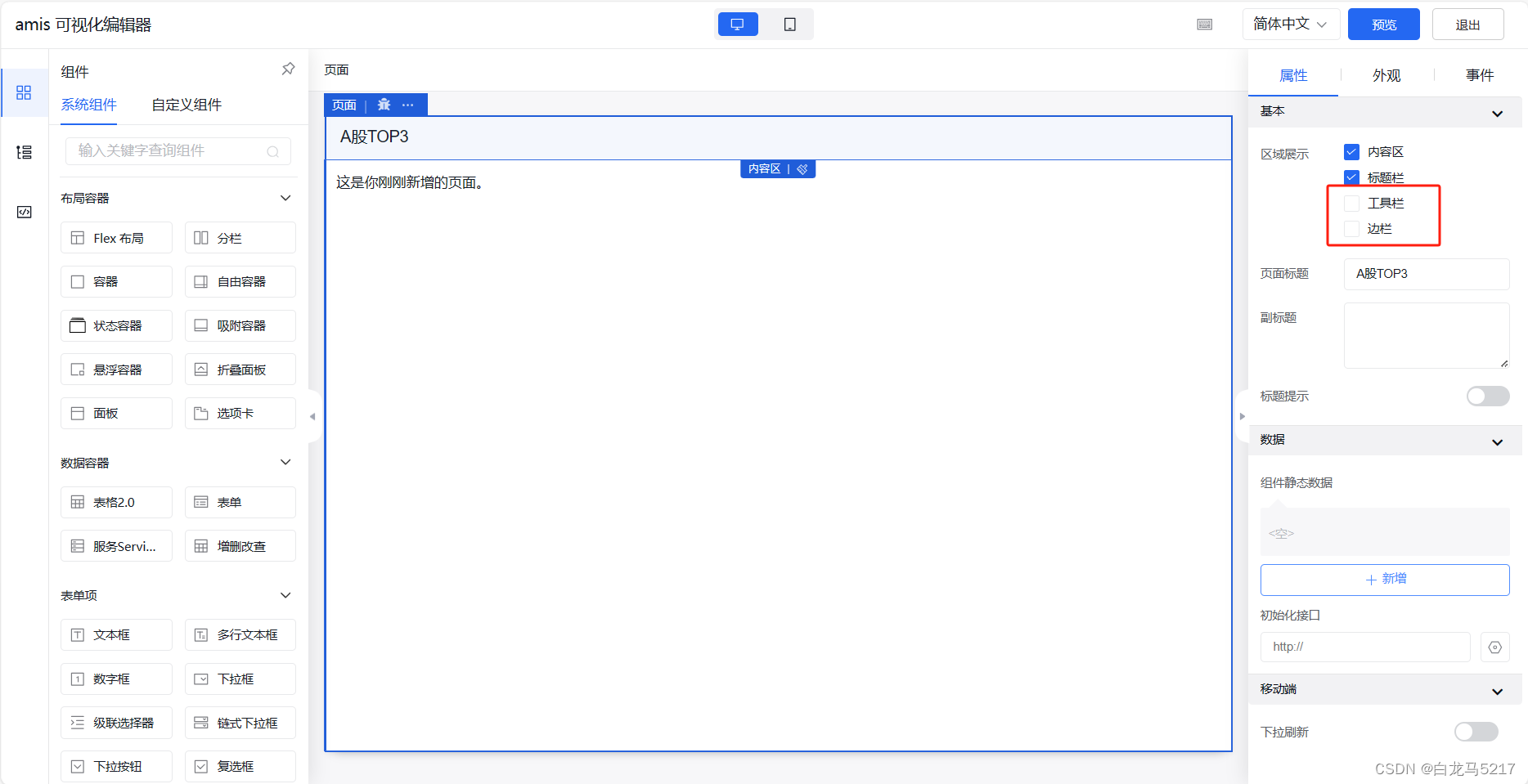Screen dimensions: 1528x784
Task: Click the 预览 button
Action: [x=1383, y=24]
